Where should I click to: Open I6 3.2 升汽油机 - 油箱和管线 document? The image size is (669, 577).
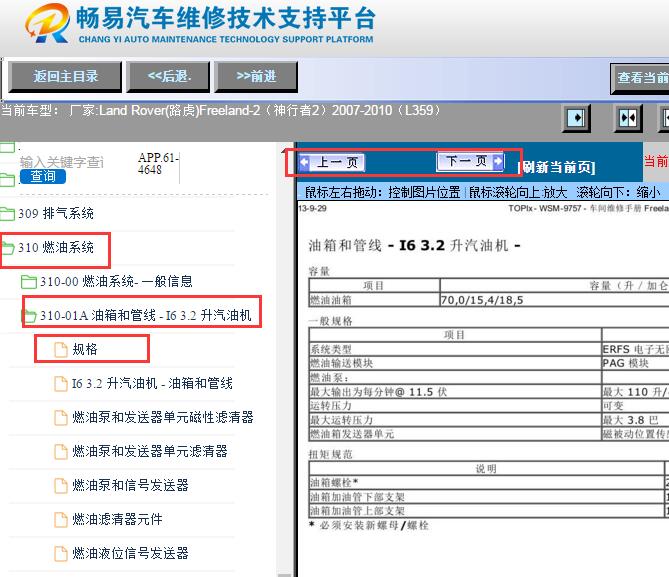152,383
